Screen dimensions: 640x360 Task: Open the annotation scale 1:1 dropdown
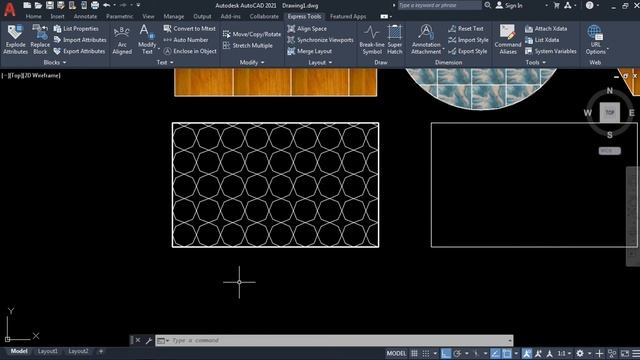(564, 353)
